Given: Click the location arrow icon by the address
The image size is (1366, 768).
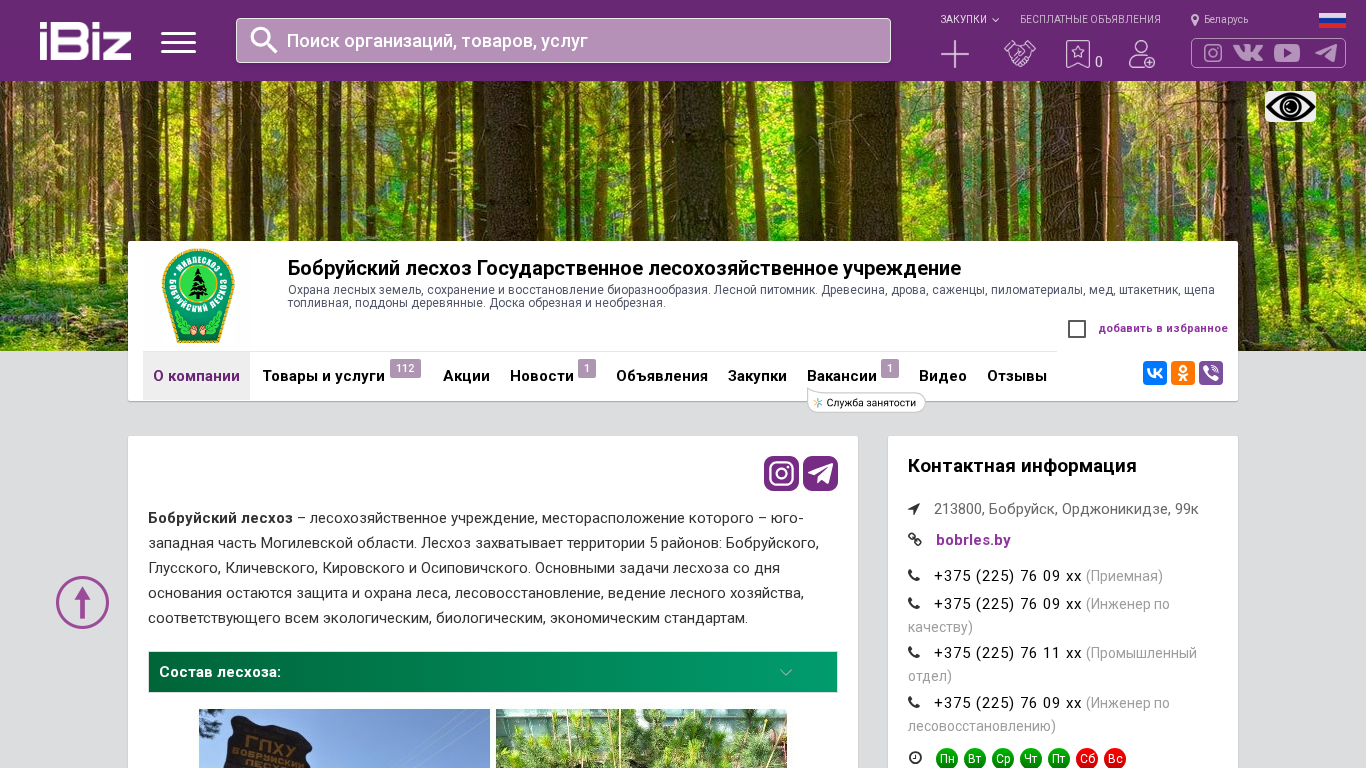Looking at the screenshot, I should [914, 509].
